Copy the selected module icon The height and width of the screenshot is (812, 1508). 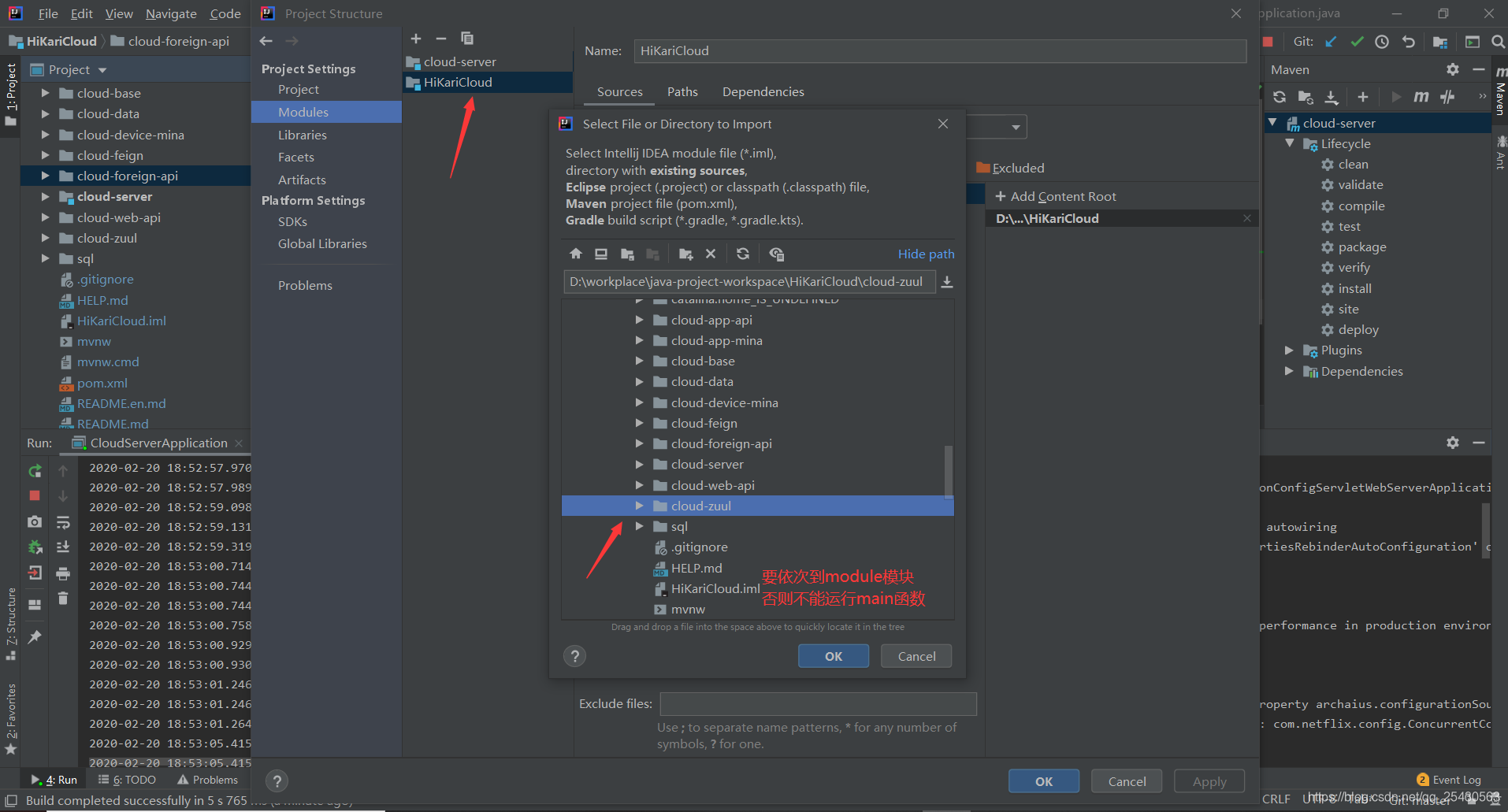point(467,39)
